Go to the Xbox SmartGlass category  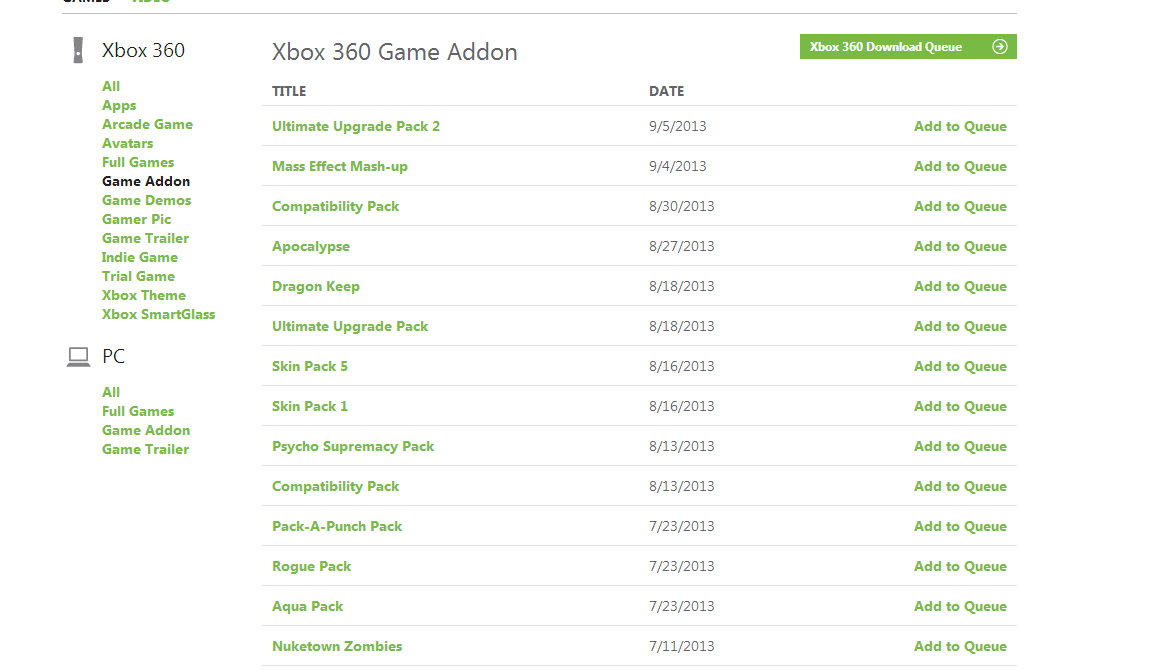(158, 314)
